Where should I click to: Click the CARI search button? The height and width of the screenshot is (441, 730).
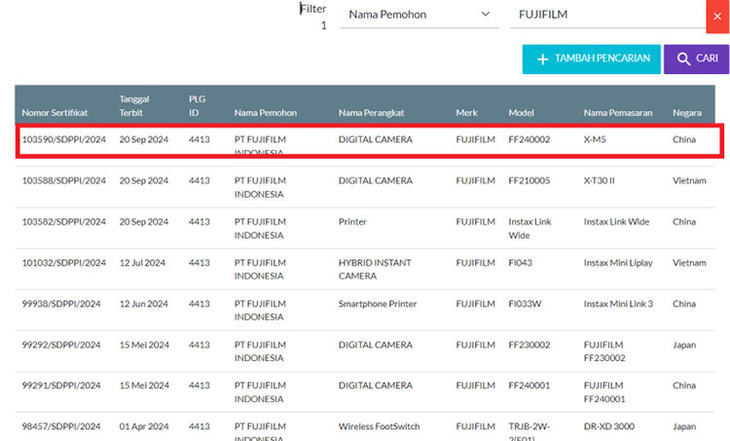(696, 59)
